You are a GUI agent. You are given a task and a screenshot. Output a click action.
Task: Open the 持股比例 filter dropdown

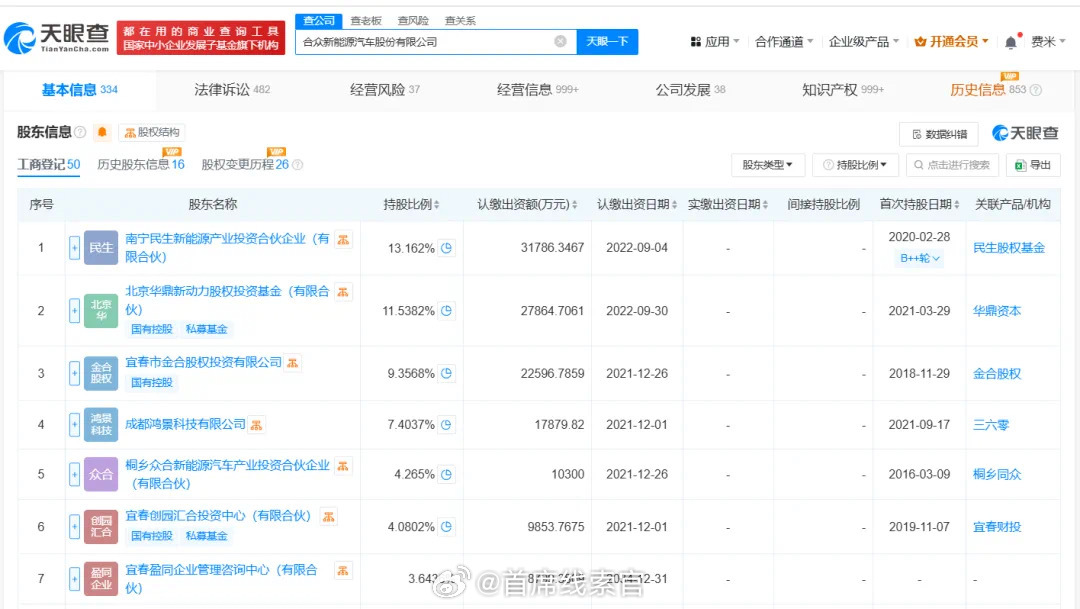pyautogui.click(x=855, y=165)
